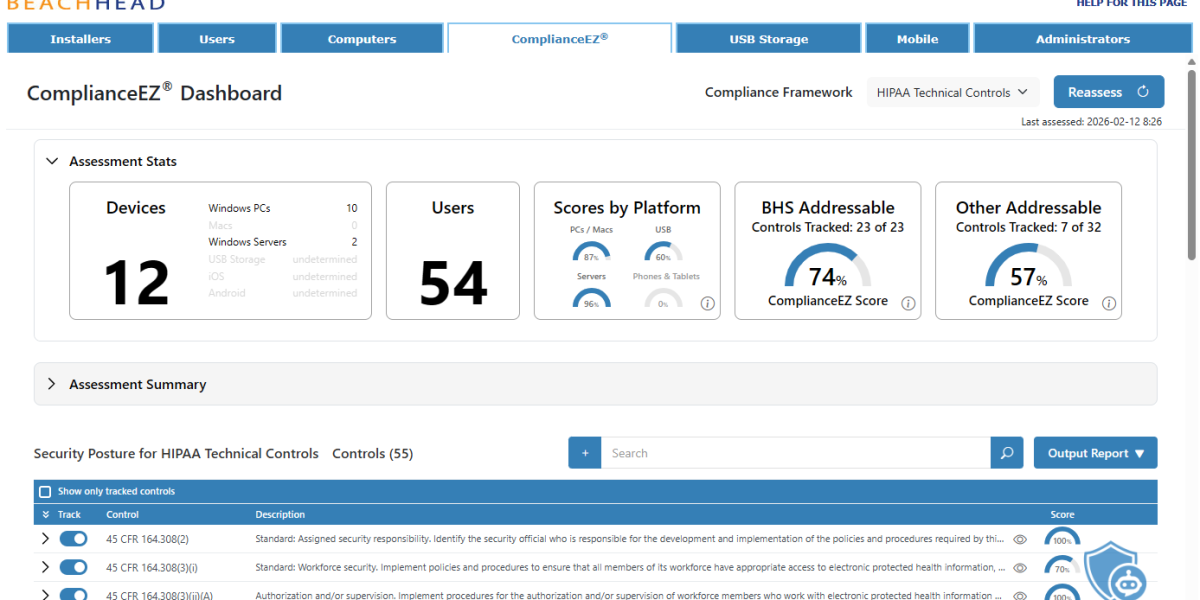Click the search magnifier icon

[1006, 452]
